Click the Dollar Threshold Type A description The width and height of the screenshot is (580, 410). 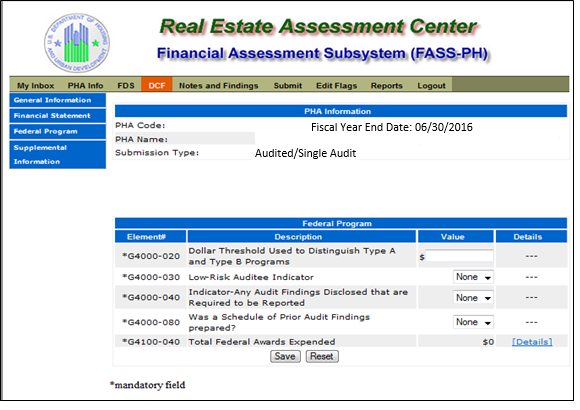(x=292, y=256)
